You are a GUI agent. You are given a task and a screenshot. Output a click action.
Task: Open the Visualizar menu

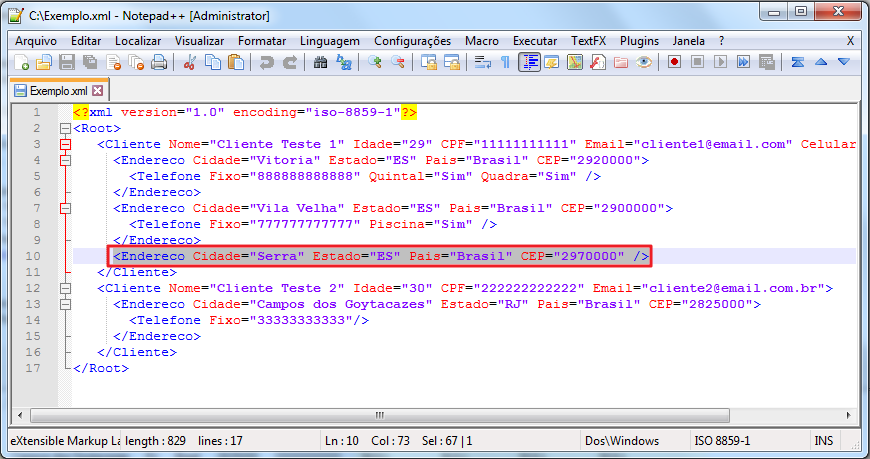coord(200,41)
